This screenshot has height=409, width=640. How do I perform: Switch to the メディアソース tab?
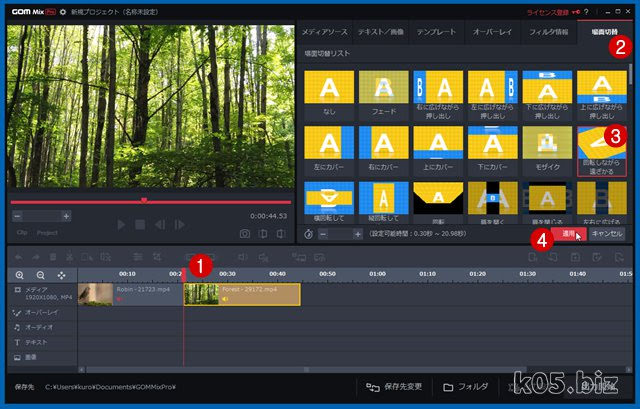(x=324, y=32)
